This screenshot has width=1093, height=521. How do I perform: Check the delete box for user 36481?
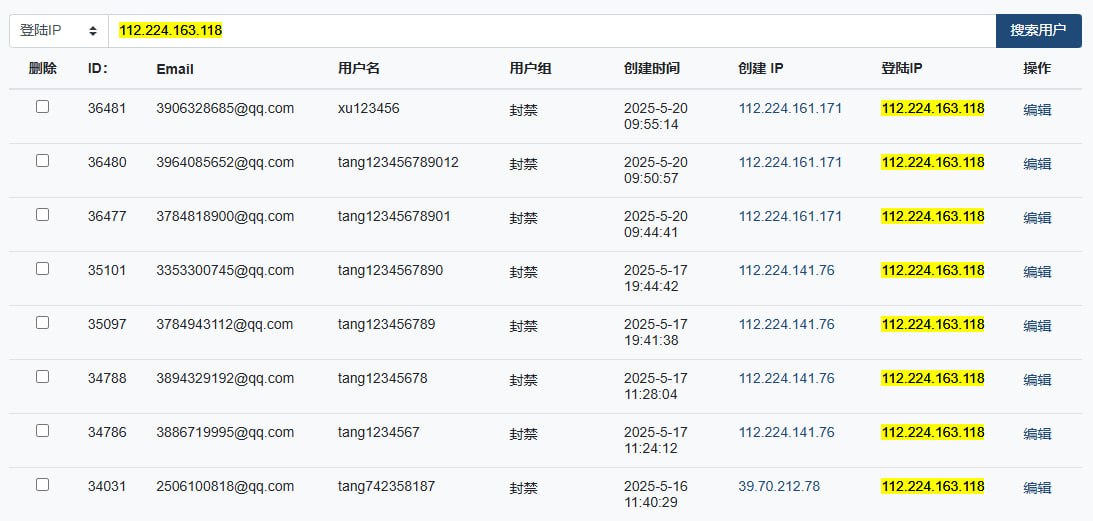pyautogui.click(x=43, y=107)
